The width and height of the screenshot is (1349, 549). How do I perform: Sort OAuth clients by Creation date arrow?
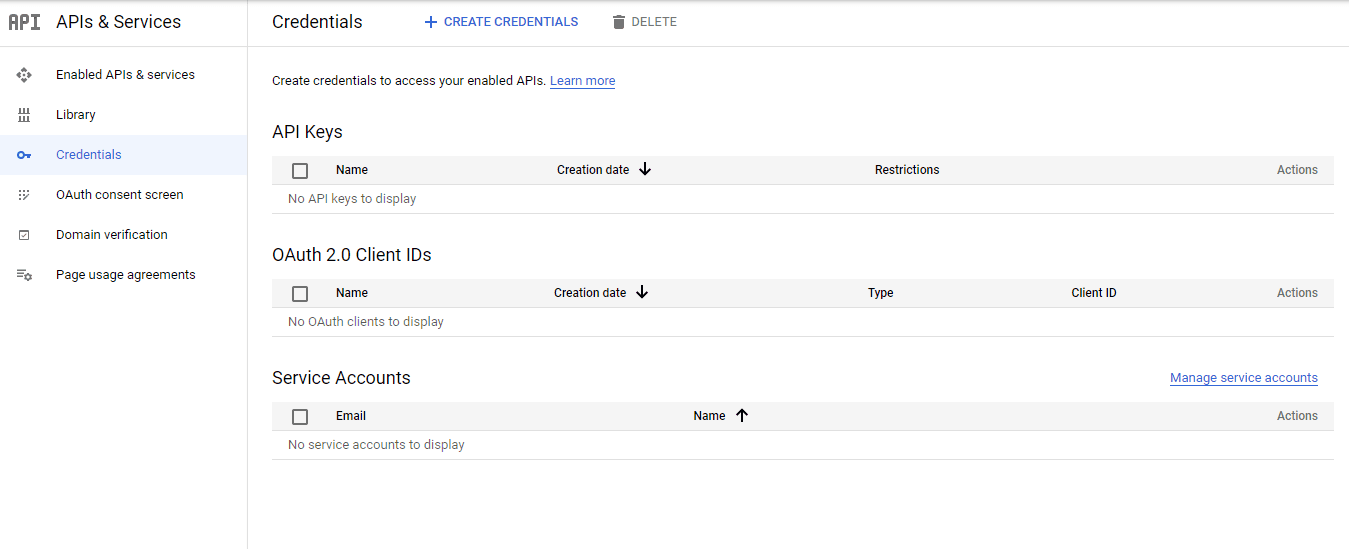click(642, 293)
